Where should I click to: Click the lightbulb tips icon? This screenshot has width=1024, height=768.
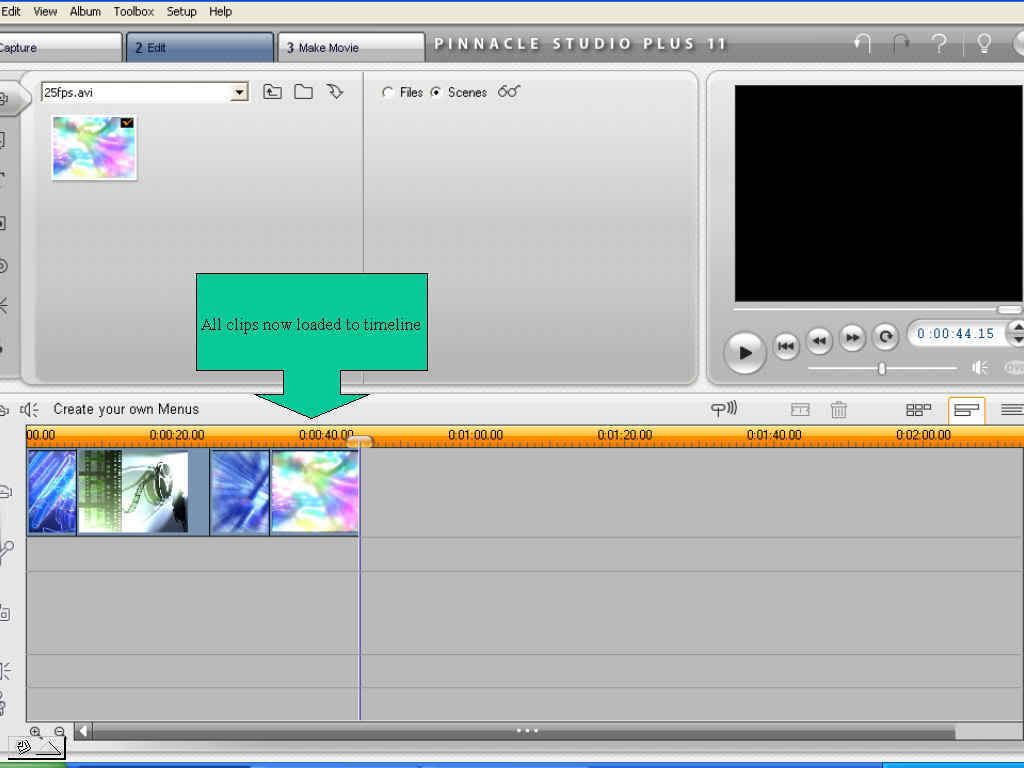pos(984,44)
